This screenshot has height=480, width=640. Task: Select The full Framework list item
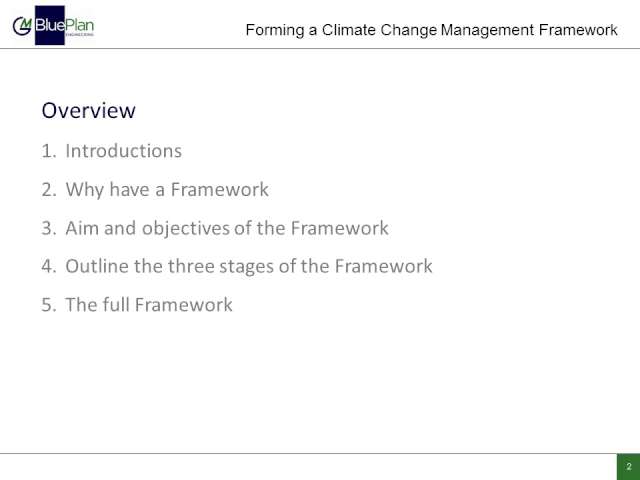[x=149, y=305]
